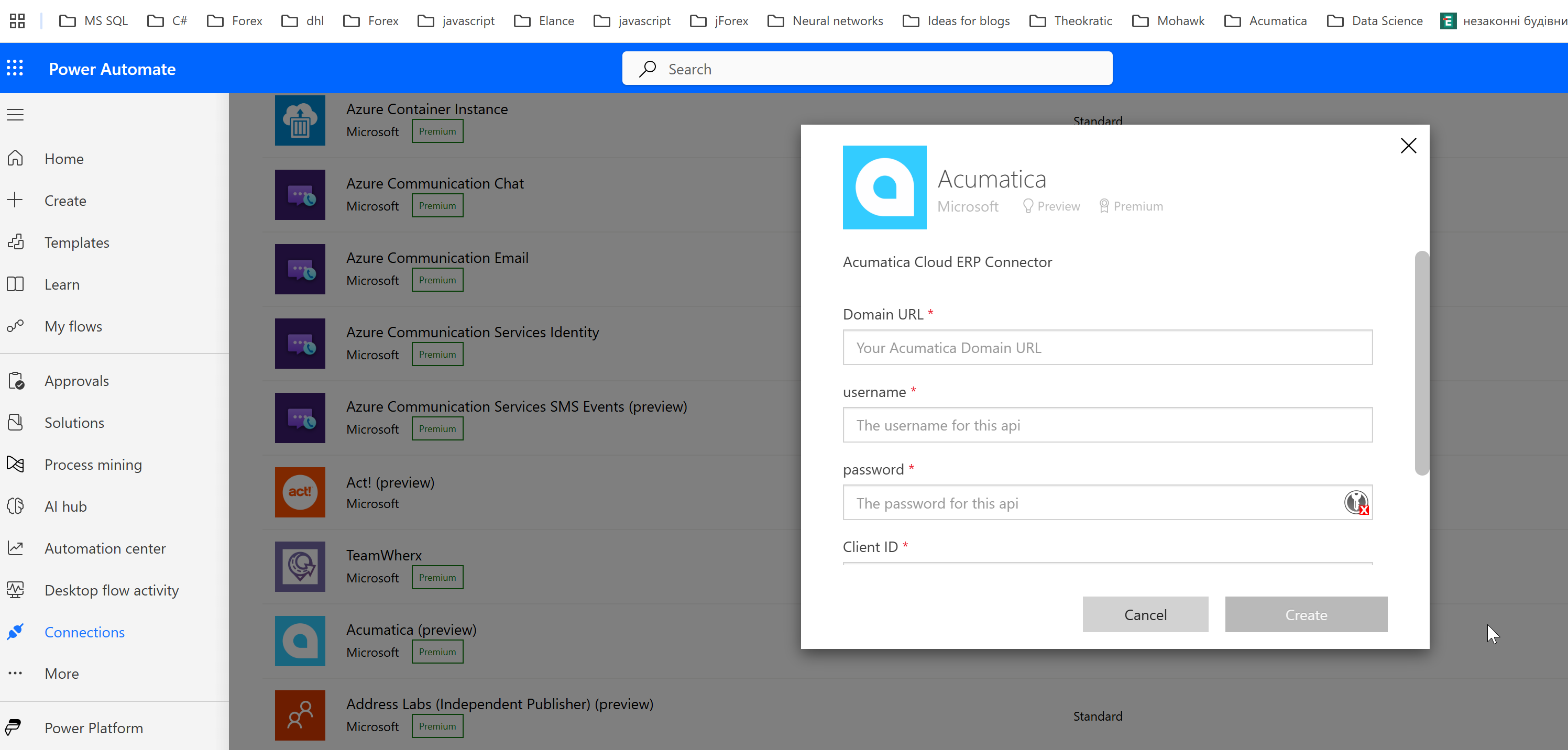Viewport: 1568px width, 750px height.
Task: Click the Address Labs connector icon
Action: click(x=300, y=715)
